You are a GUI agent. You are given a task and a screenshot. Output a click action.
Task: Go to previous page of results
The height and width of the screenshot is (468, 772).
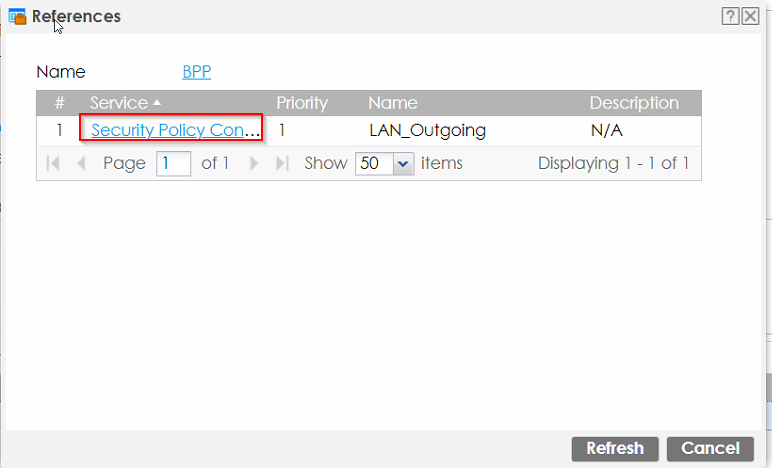coord(81,163)
